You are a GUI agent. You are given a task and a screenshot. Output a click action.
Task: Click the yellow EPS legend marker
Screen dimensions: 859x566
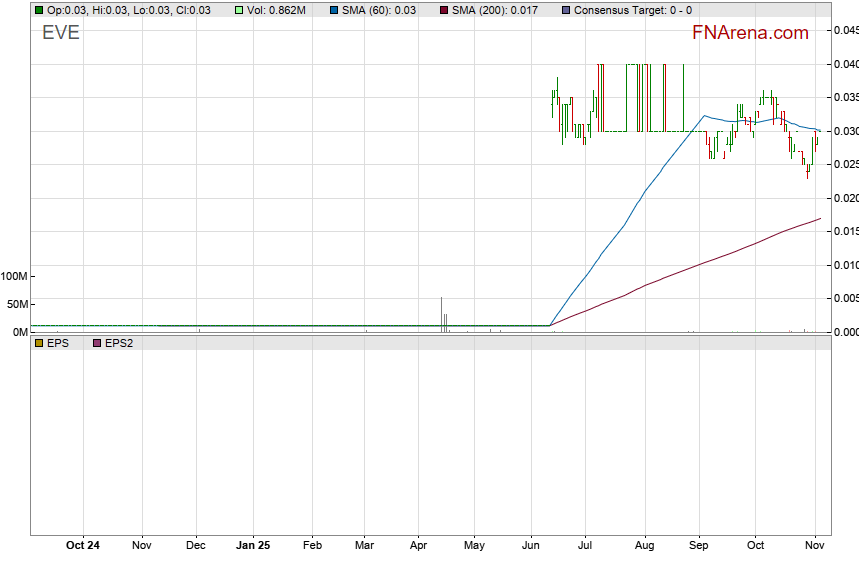click(x=38, y=343)
